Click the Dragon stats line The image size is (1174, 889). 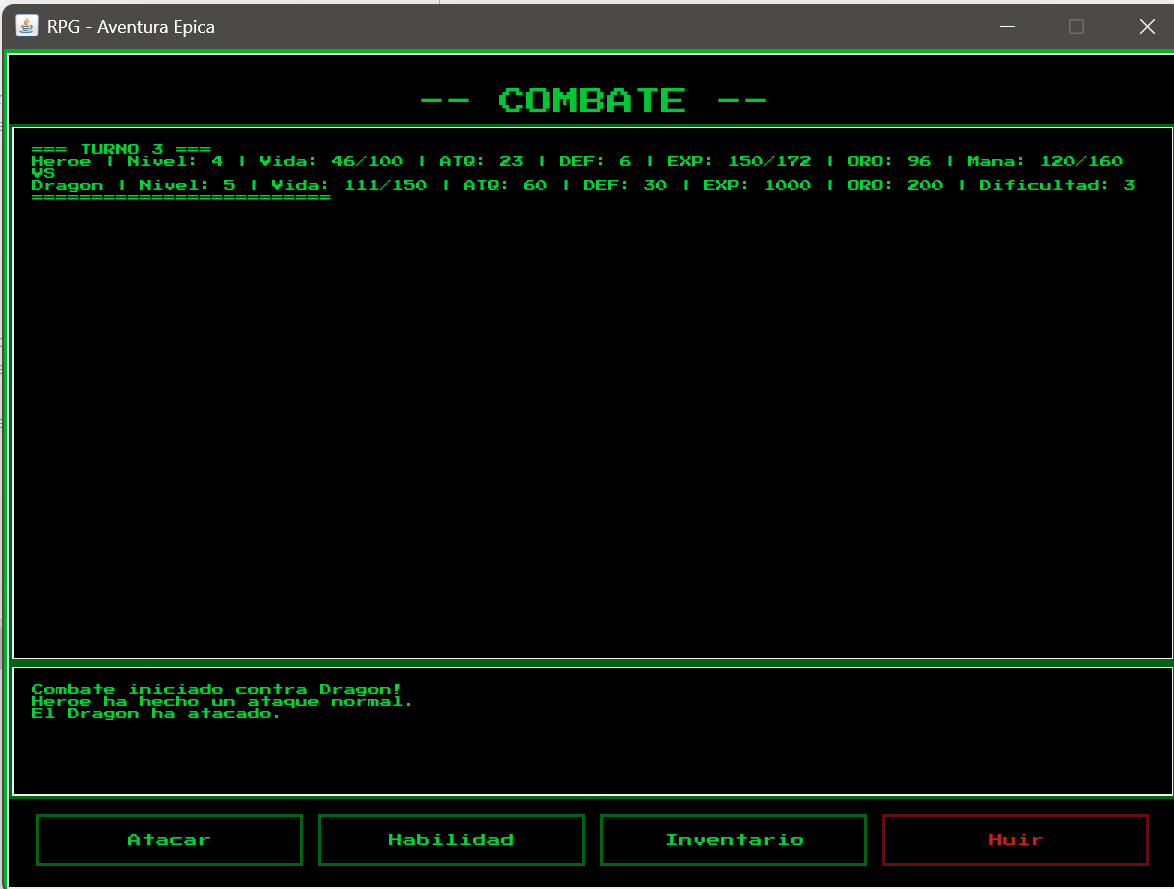[x=583, y=185]
